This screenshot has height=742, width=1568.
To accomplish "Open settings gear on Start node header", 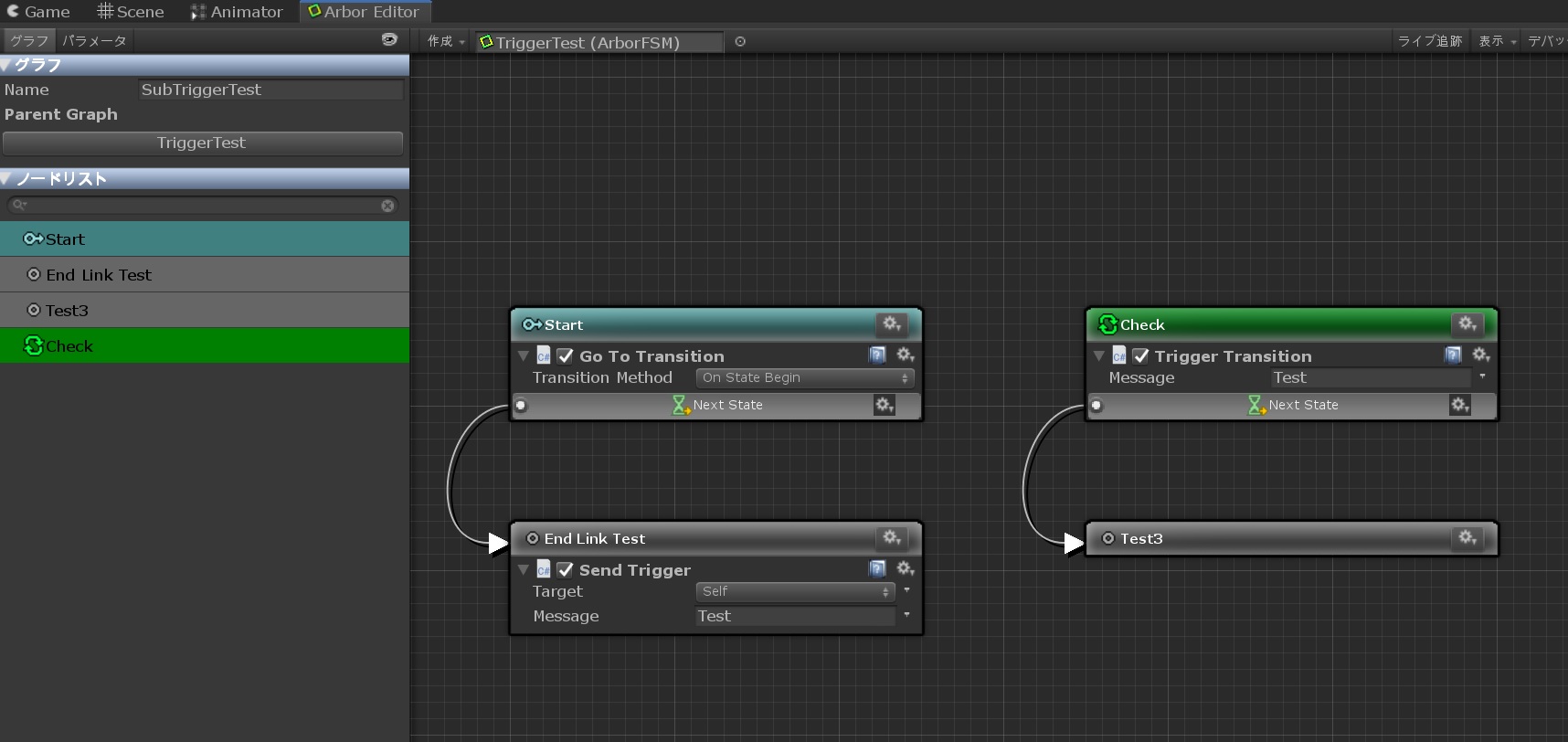I will pos(891,323).
